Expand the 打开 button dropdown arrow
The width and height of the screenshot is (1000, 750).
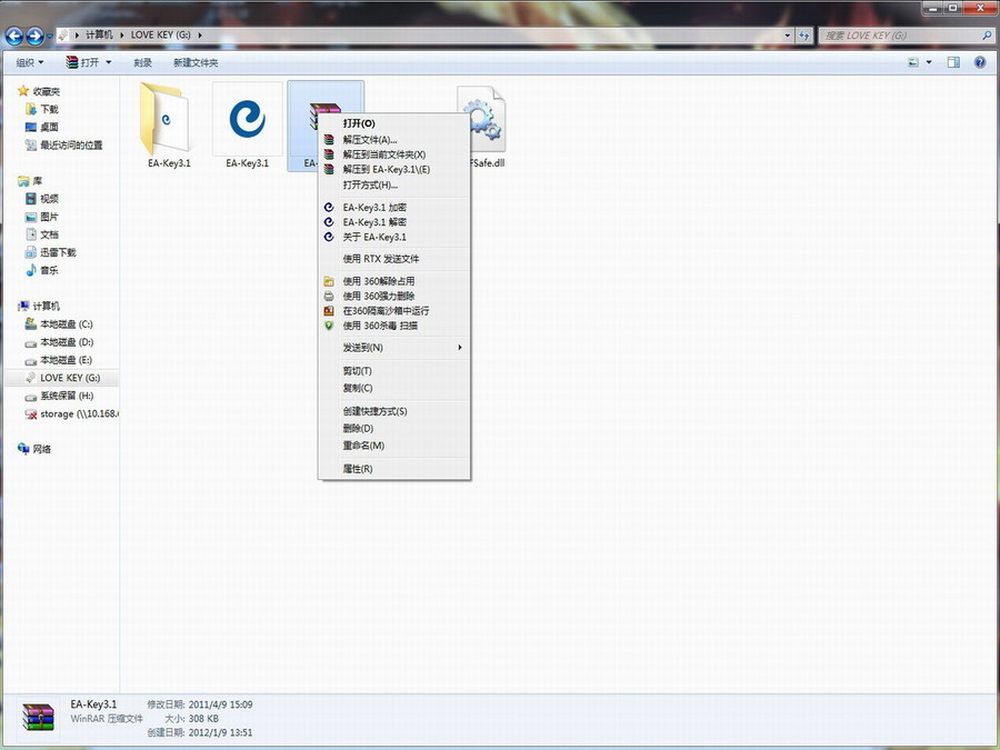coord(108,62)
